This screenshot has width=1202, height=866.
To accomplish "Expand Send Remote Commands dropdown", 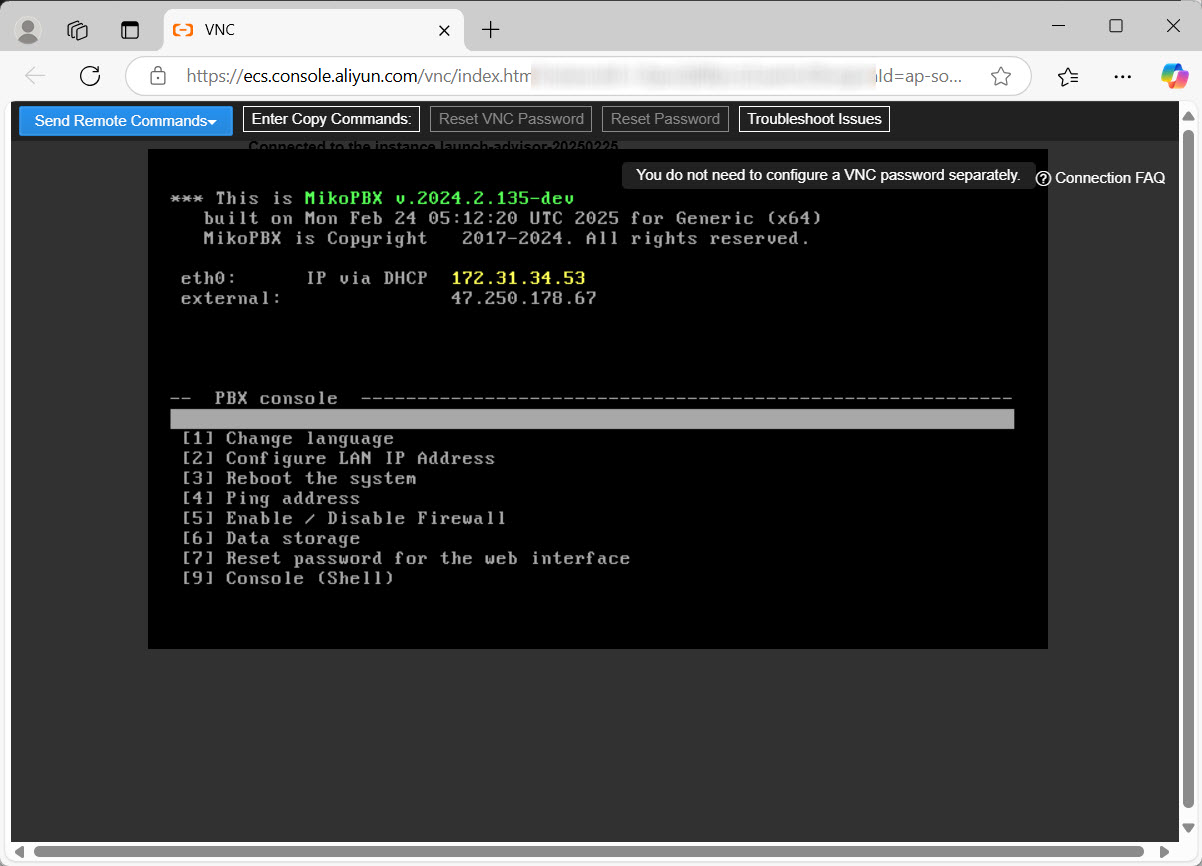I will (x=126, y=121).
